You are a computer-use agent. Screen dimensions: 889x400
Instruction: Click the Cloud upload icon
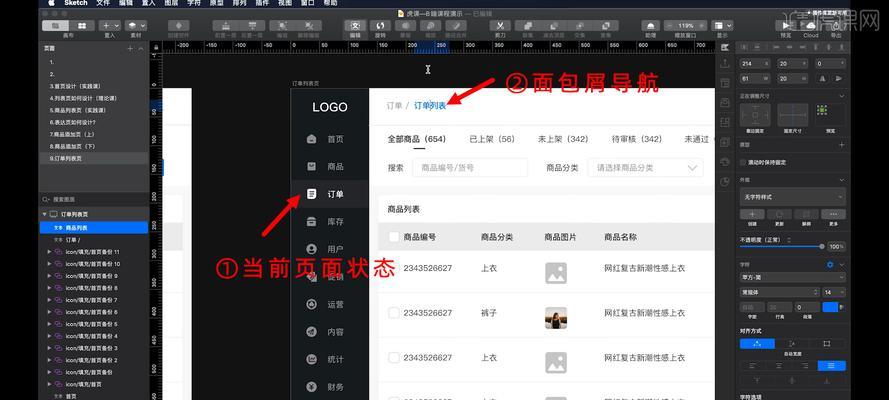click(x=811, y=25)
